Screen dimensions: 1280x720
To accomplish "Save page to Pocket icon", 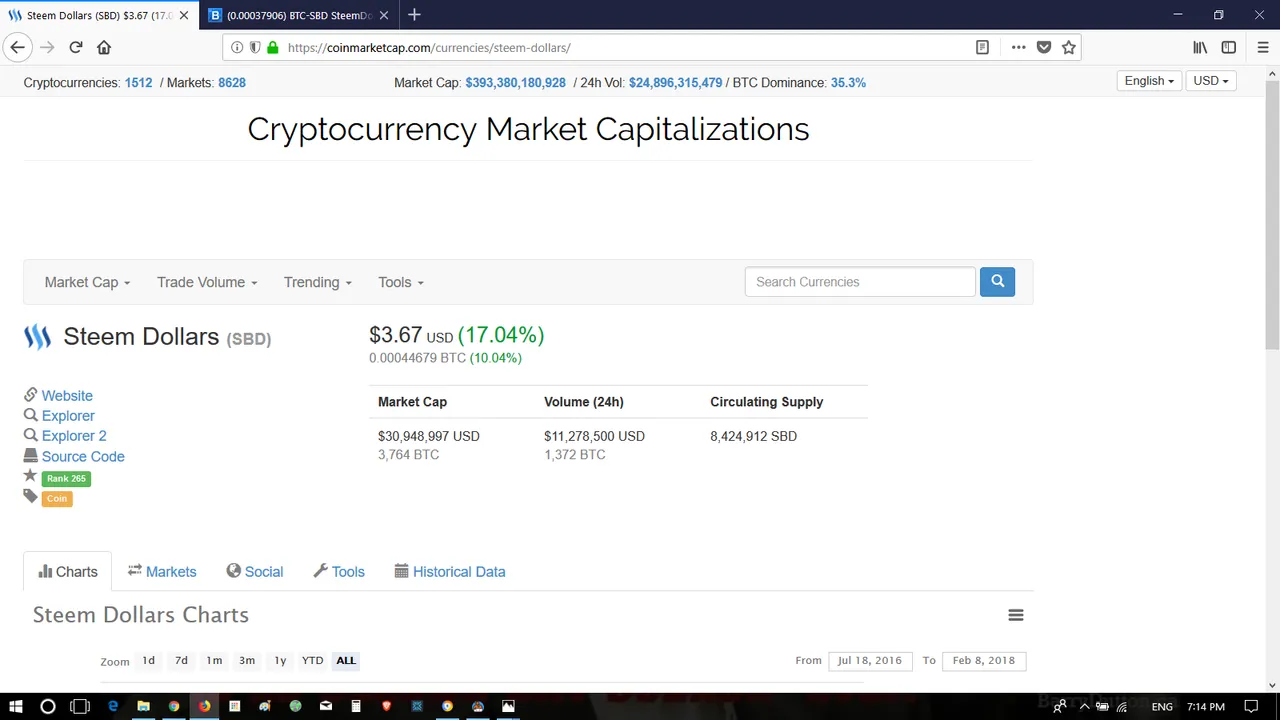I will pyautogui.click(x=1044, y=47).
